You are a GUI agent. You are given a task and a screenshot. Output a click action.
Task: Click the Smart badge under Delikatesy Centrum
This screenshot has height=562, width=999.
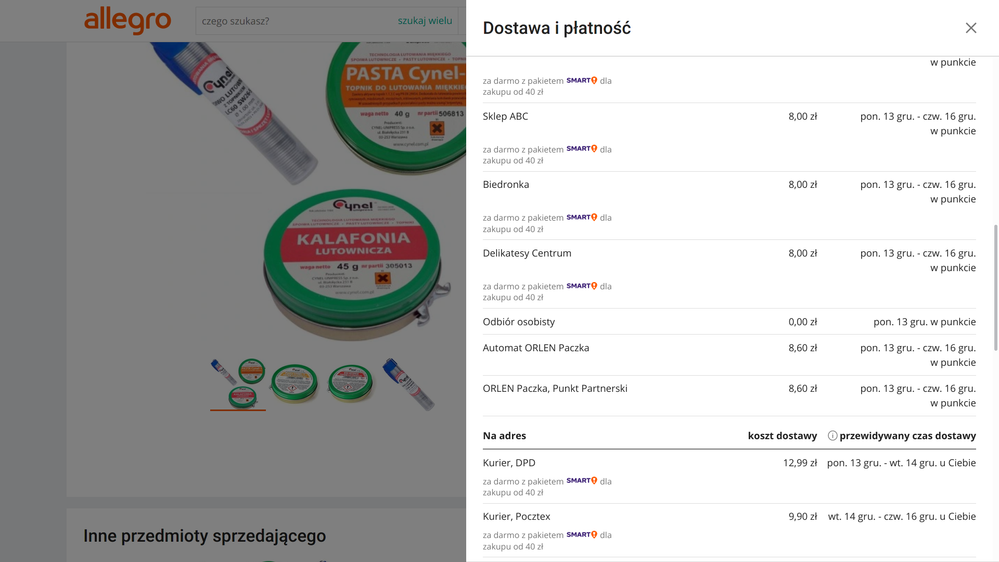(582, 286)
